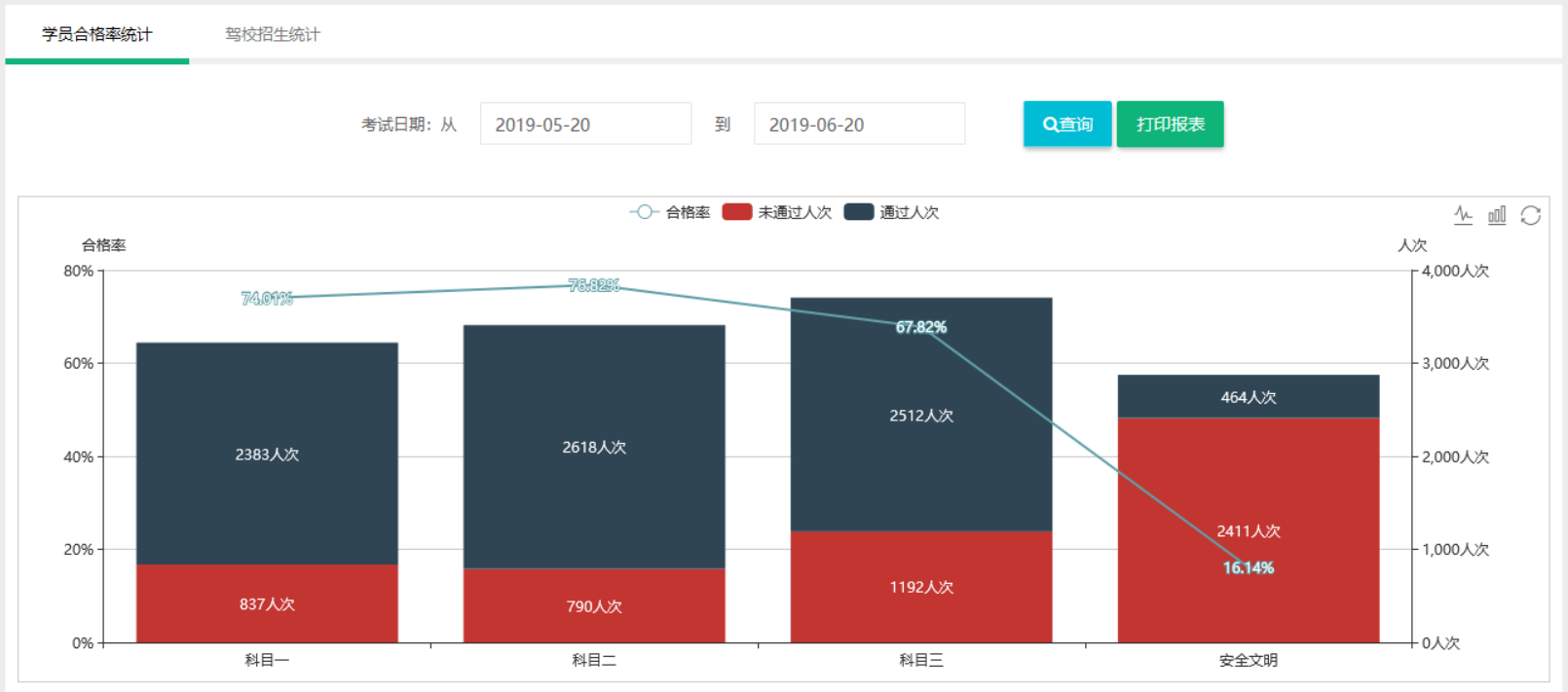Focus the end date field 2019-06-20
Viewport: 1568px width, 692px height.
(x=859, y=124)
